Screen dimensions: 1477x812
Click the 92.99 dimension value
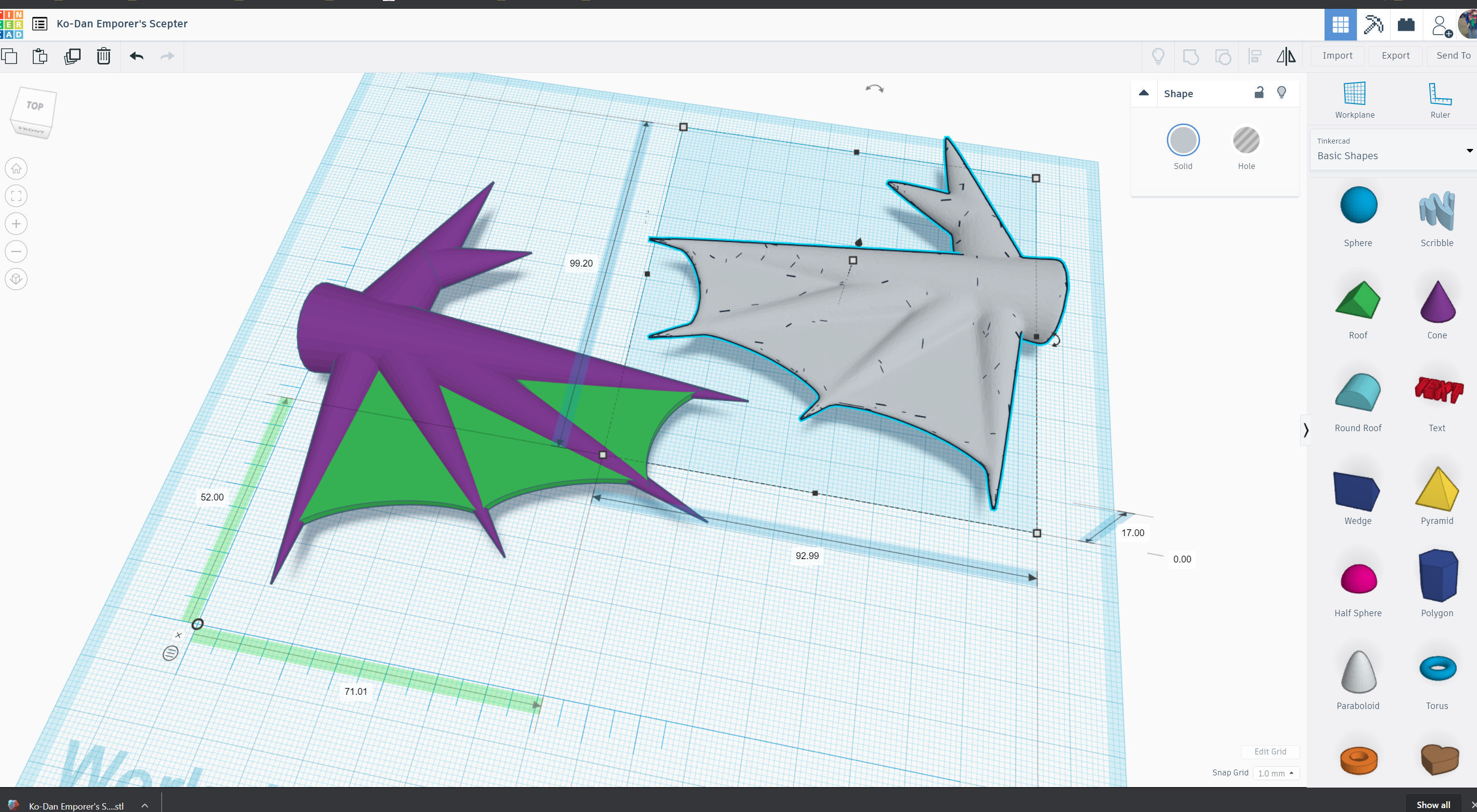pos(807,555)
